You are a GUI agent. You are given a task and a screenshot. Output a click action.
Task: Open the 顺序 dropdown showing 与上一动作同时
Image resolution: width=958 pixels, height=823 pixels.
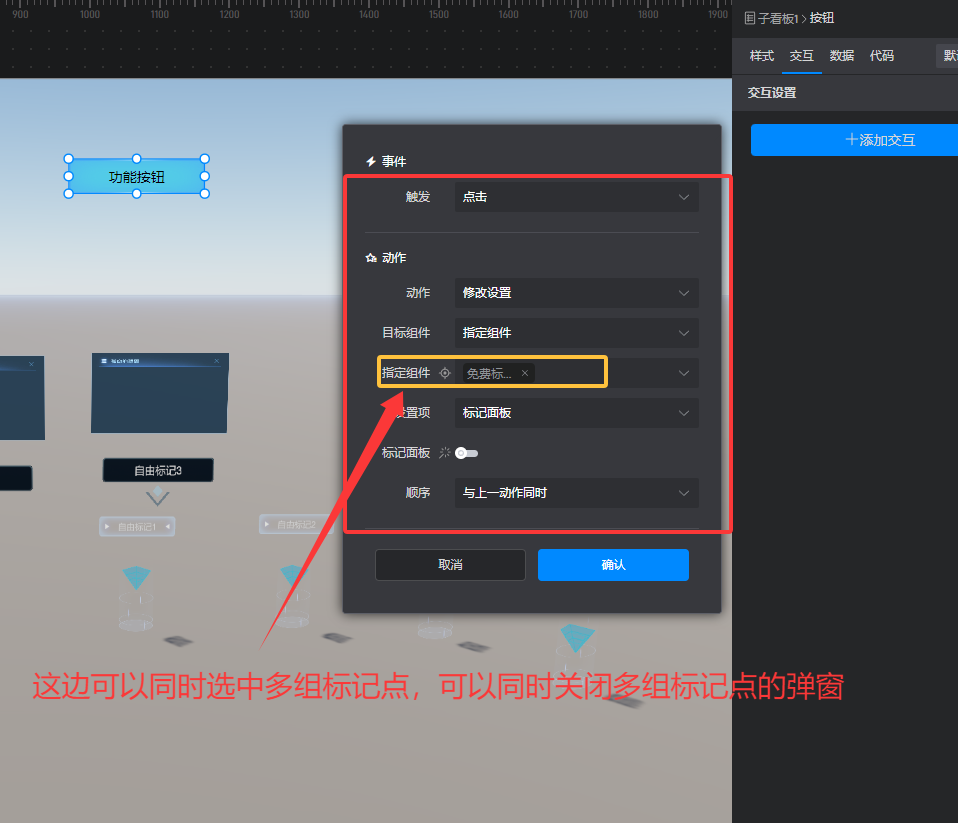576,493
